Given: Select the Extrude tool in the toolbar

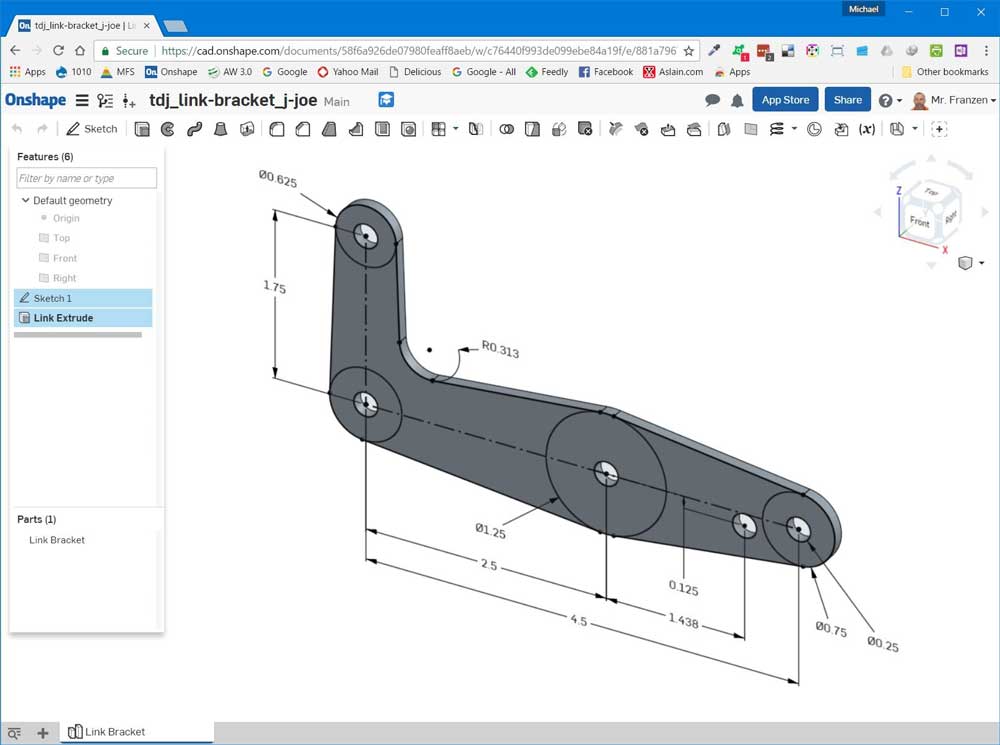Looking at the screenshot, I should [x=142, y=129].
